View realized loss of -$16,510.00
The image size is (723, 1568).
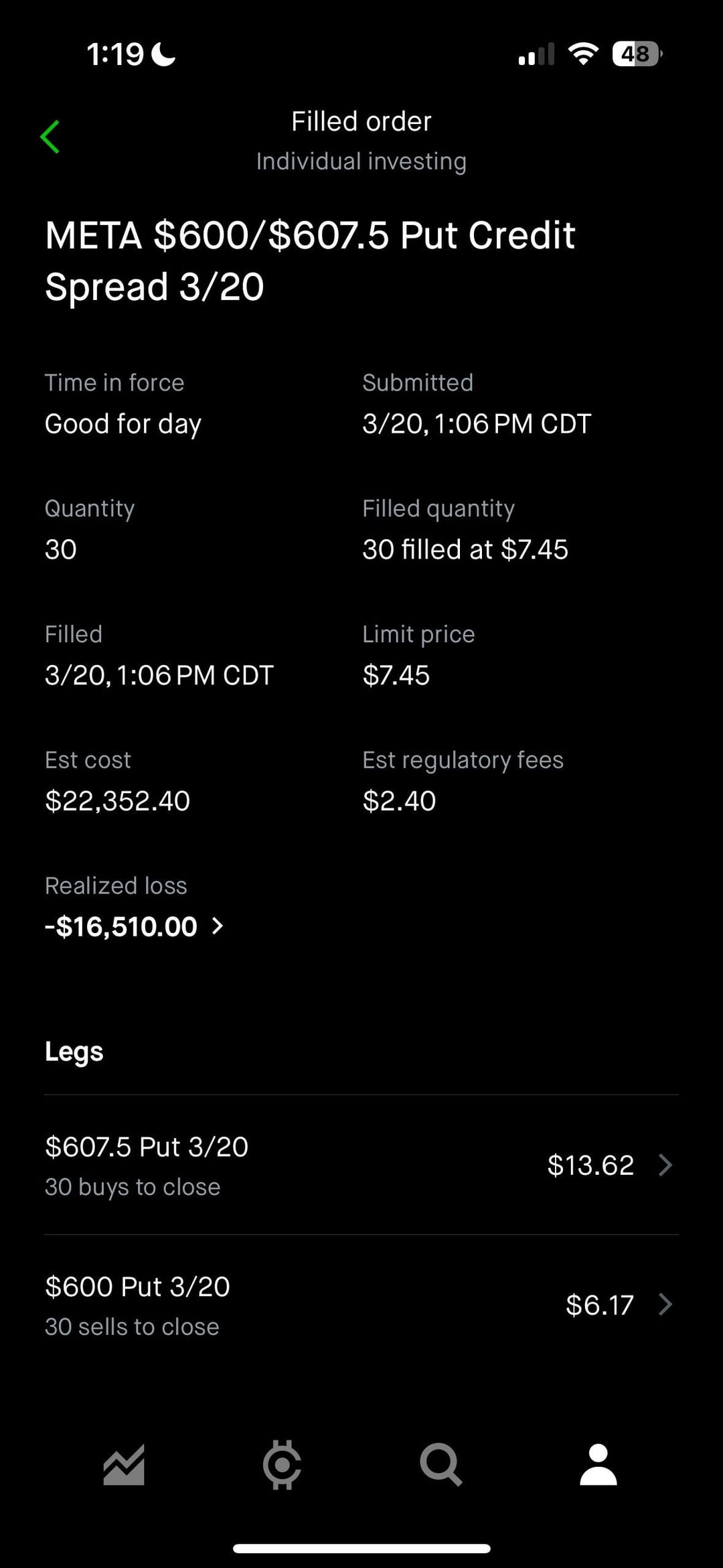121,927
